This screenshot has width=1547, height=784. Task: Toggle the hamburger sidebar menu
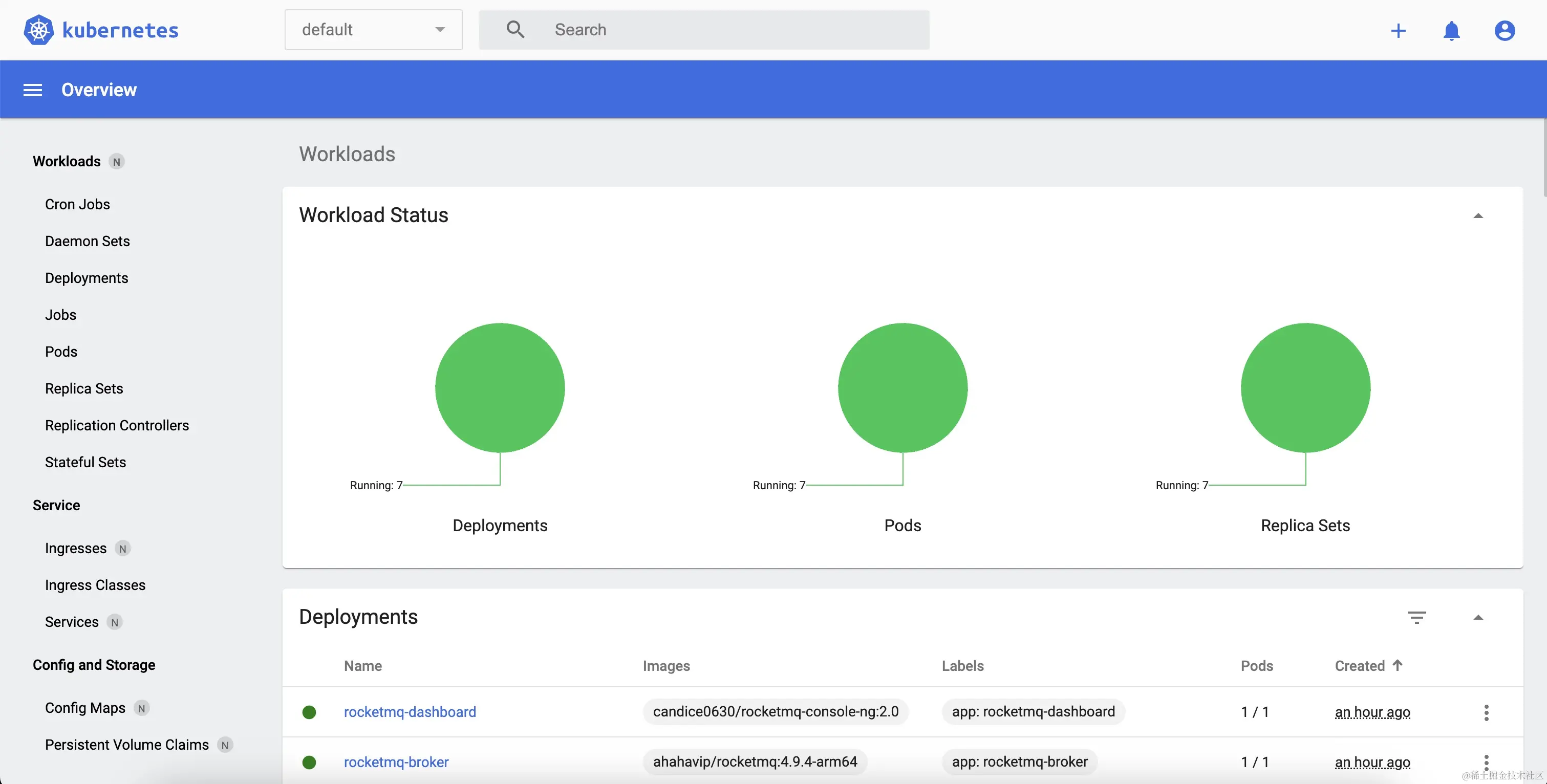click(32, 90)
